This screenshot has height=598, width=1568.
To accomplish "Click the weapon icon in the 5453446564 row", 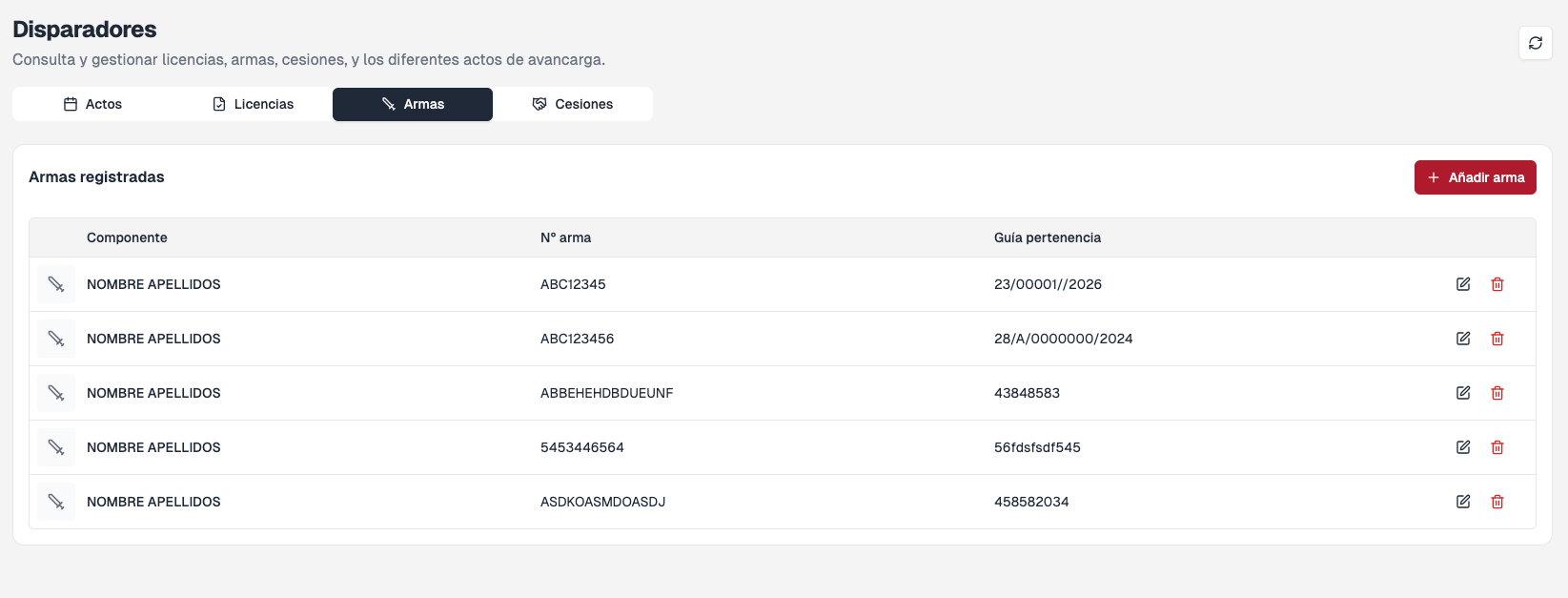I will 56,447.
